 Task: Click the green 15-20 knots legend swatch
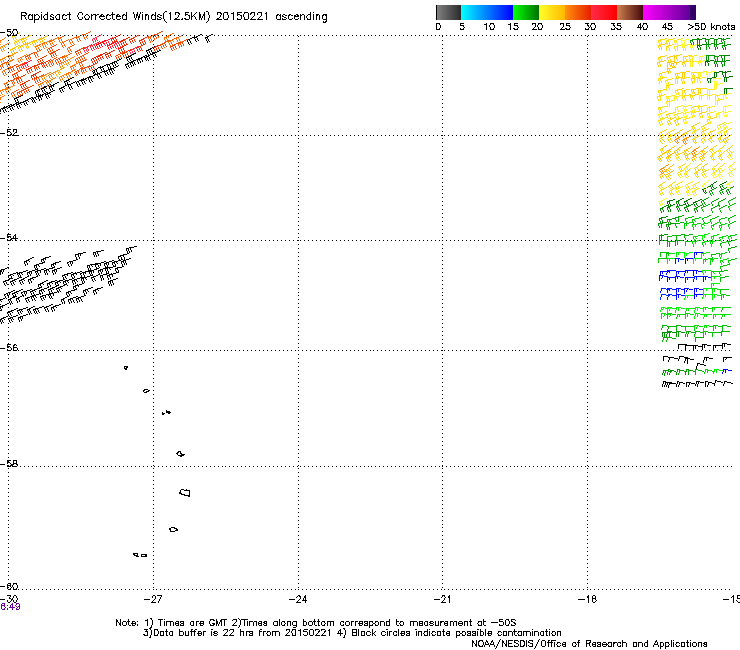[526, 12]
